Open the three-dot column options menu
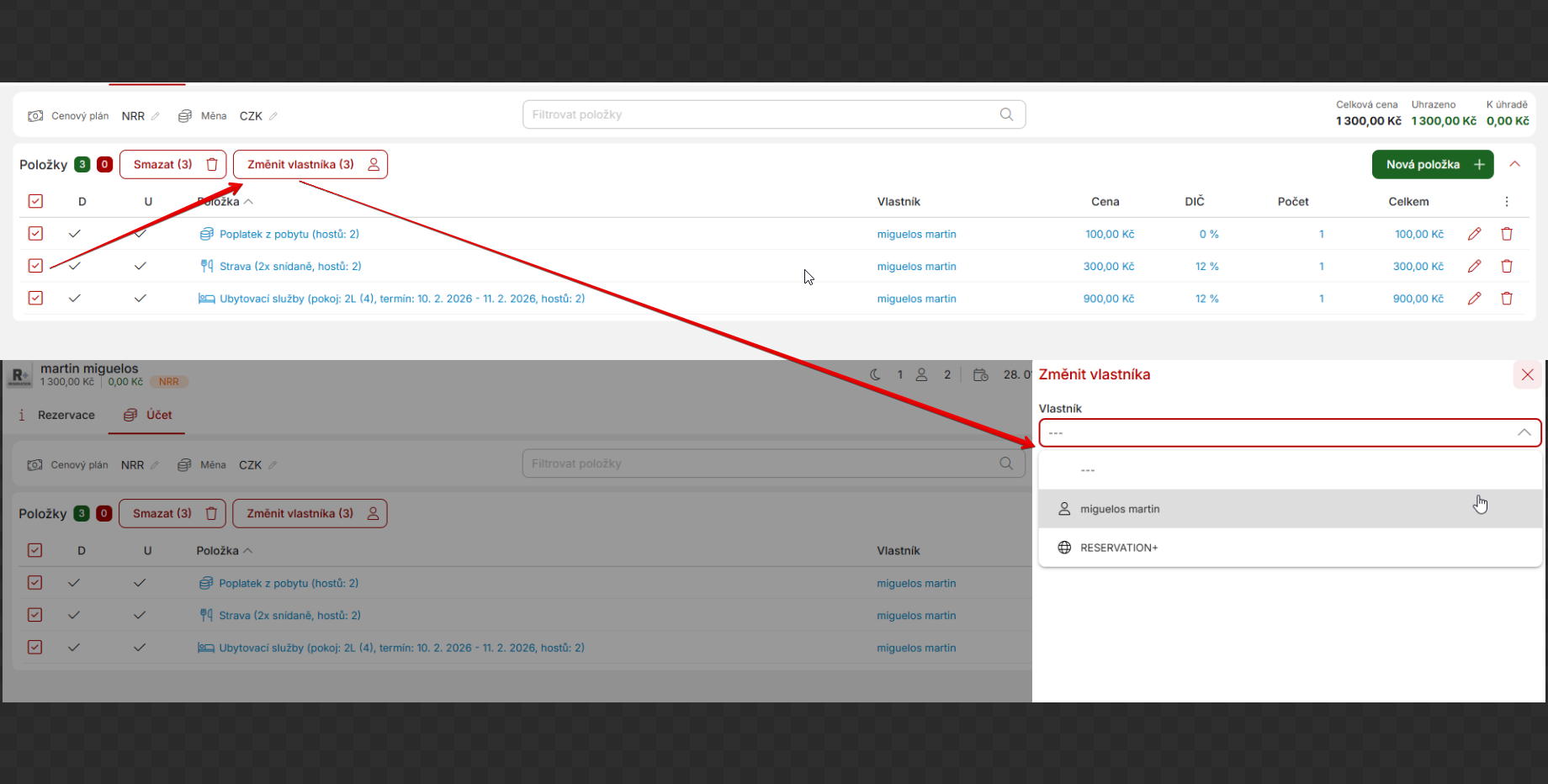1548x784 pixels. [1507, 202]
